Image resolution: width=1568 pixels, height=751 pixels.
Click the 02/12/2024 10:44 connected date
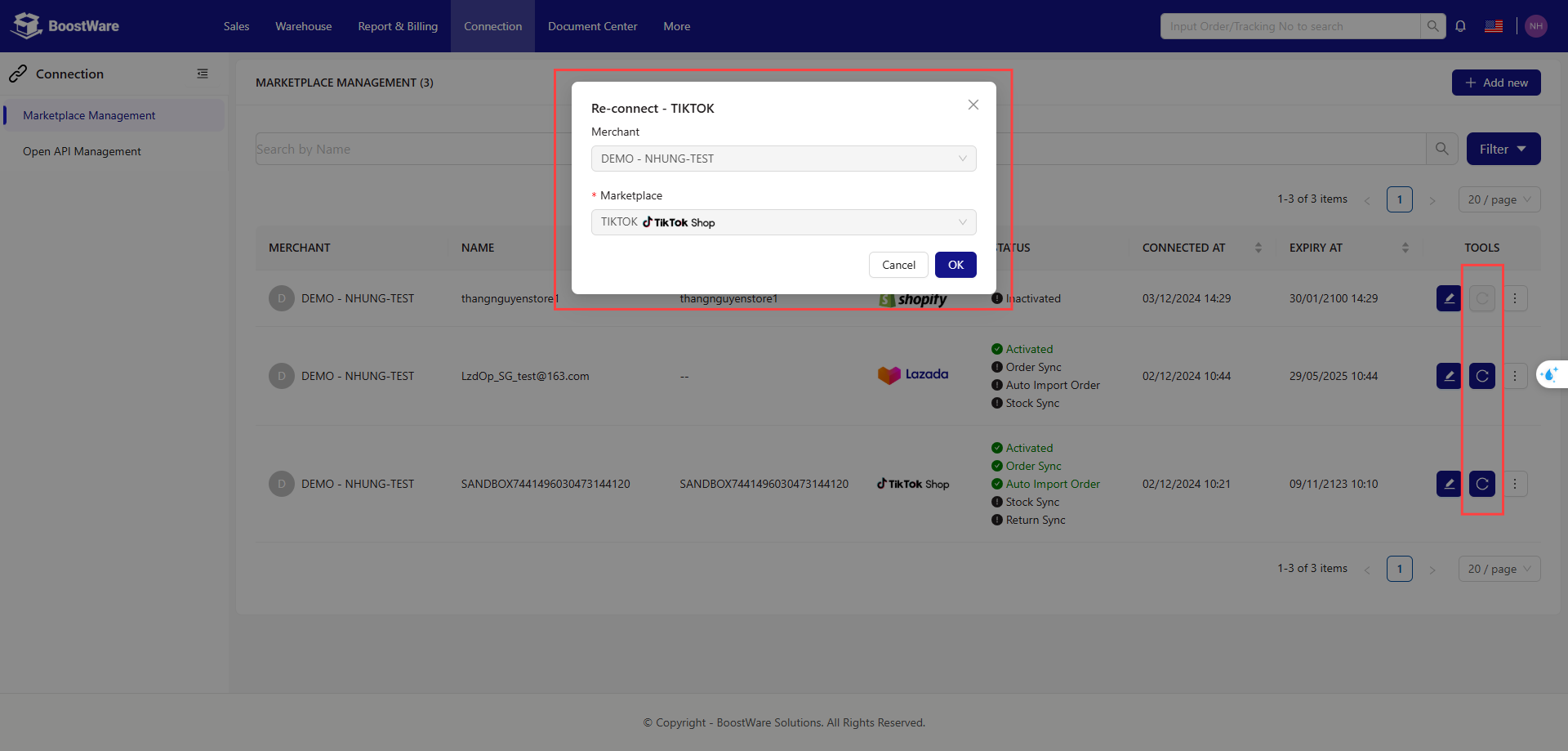click(1187, 376)
